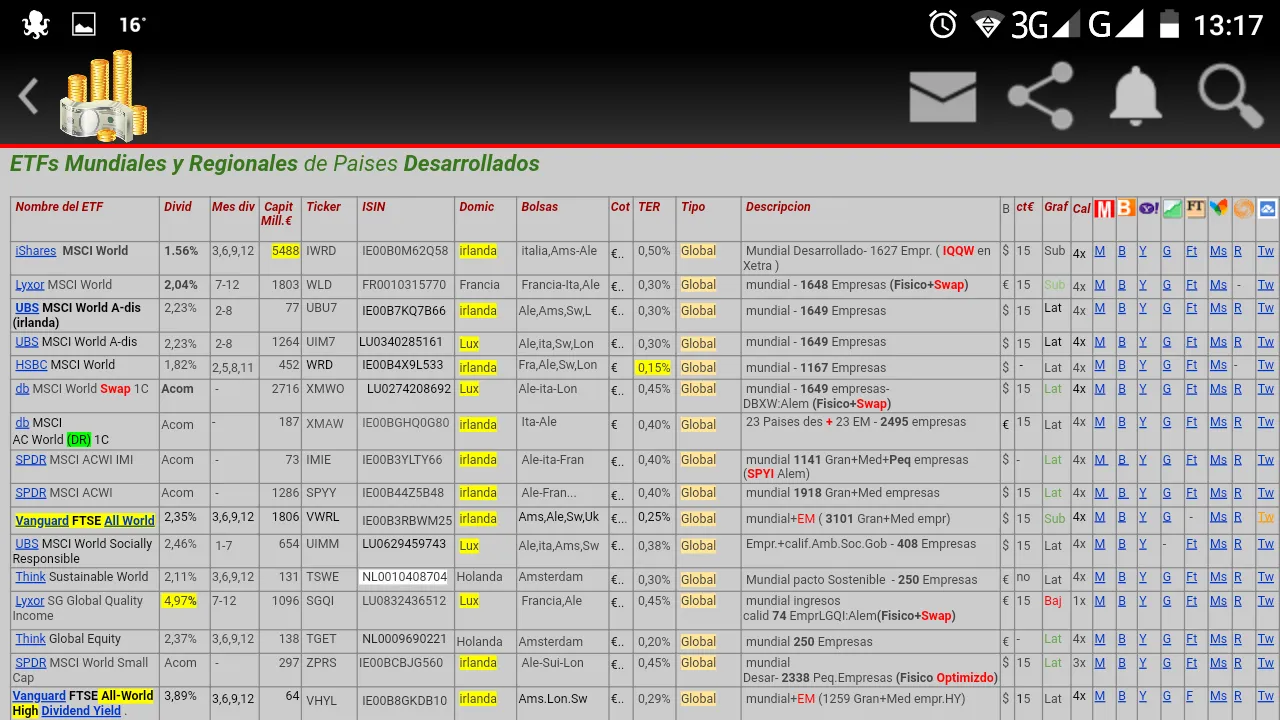The height and width of the screenshot is (720, 1280).
Task: Open the Lyxor link in SG Global Quality row
Action: 30,601
